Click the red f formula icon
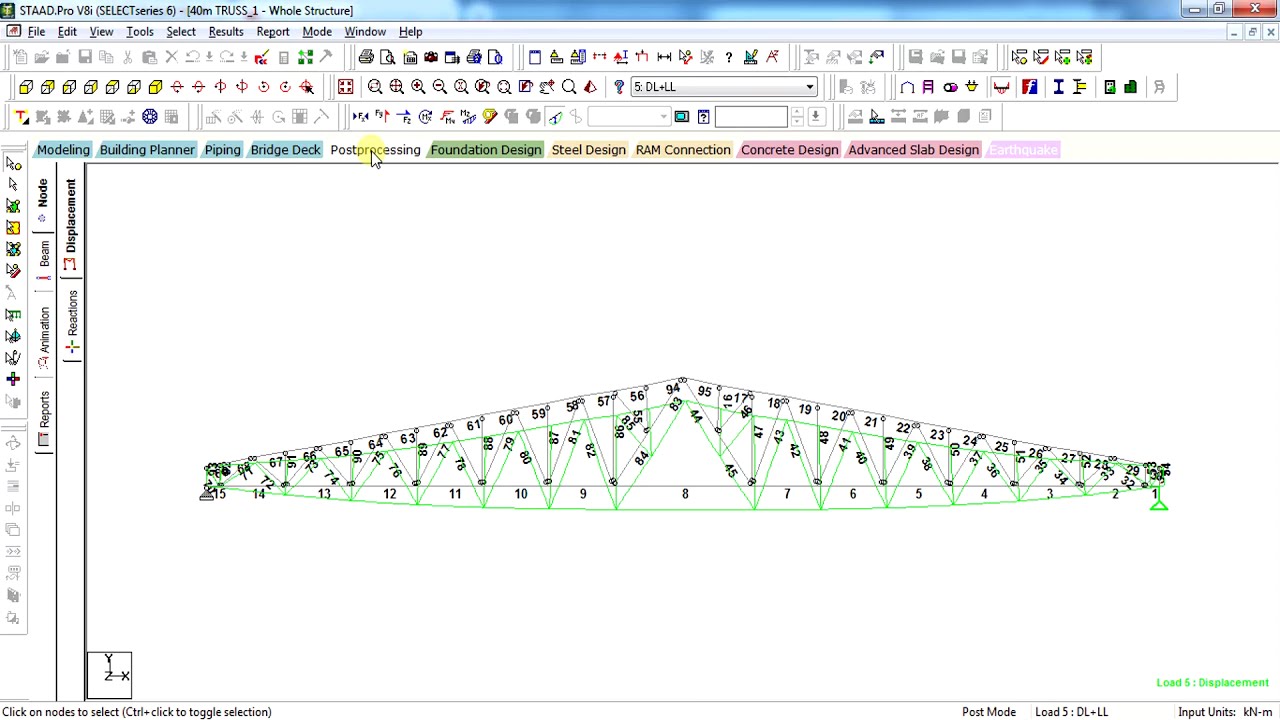1280x720 pixels. coord(1029,87)
